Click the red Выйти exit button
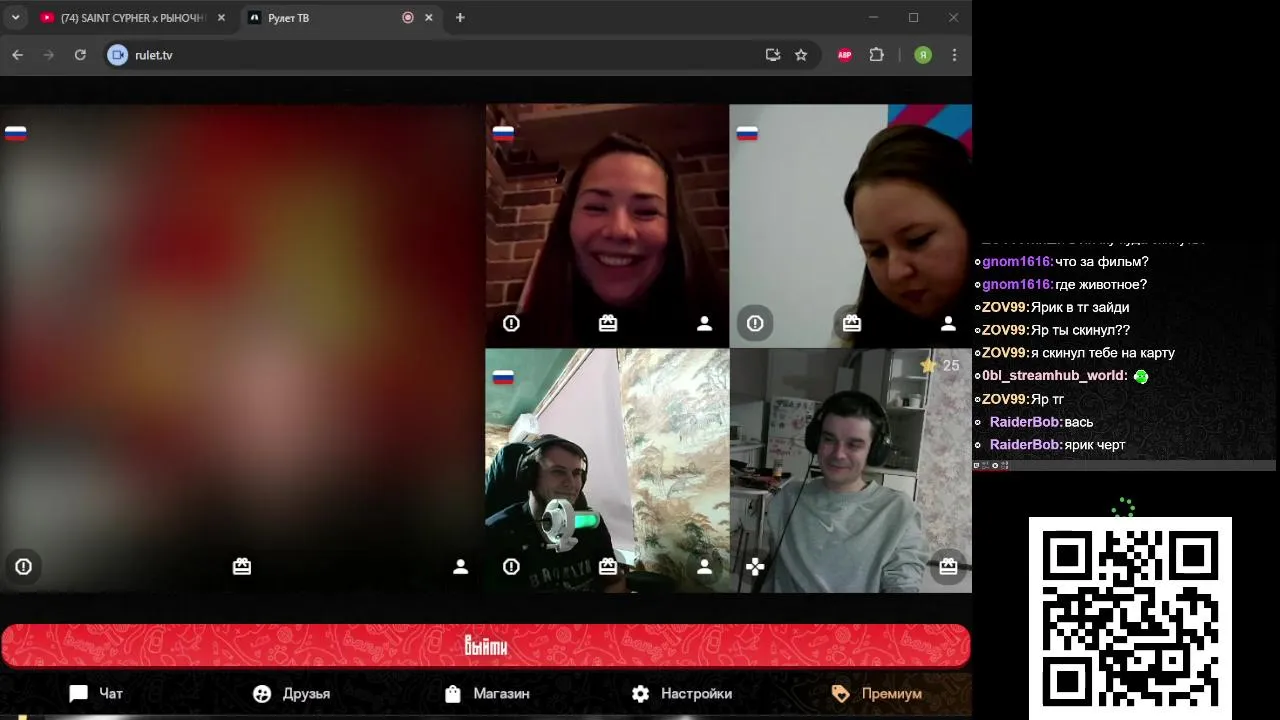This screenshot has height=720, width=1280. point(486,646)
